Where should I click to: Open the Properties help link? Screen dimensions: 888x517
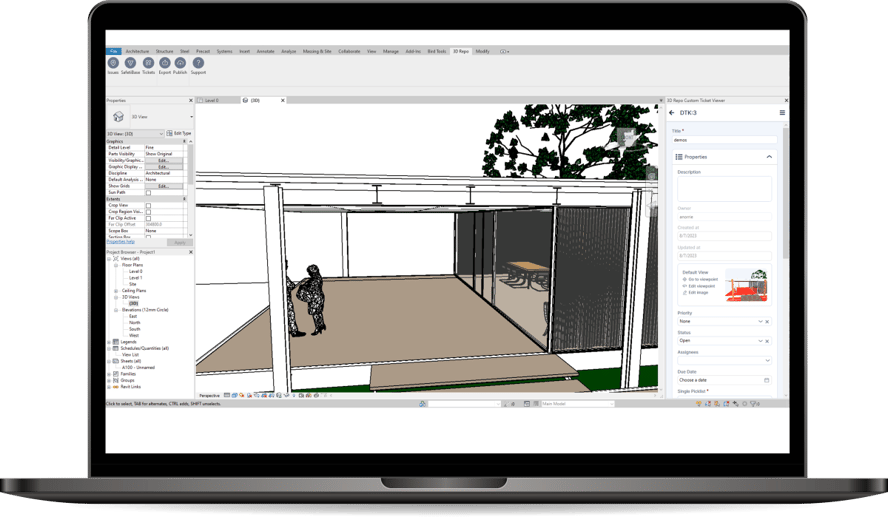[121, 242]
